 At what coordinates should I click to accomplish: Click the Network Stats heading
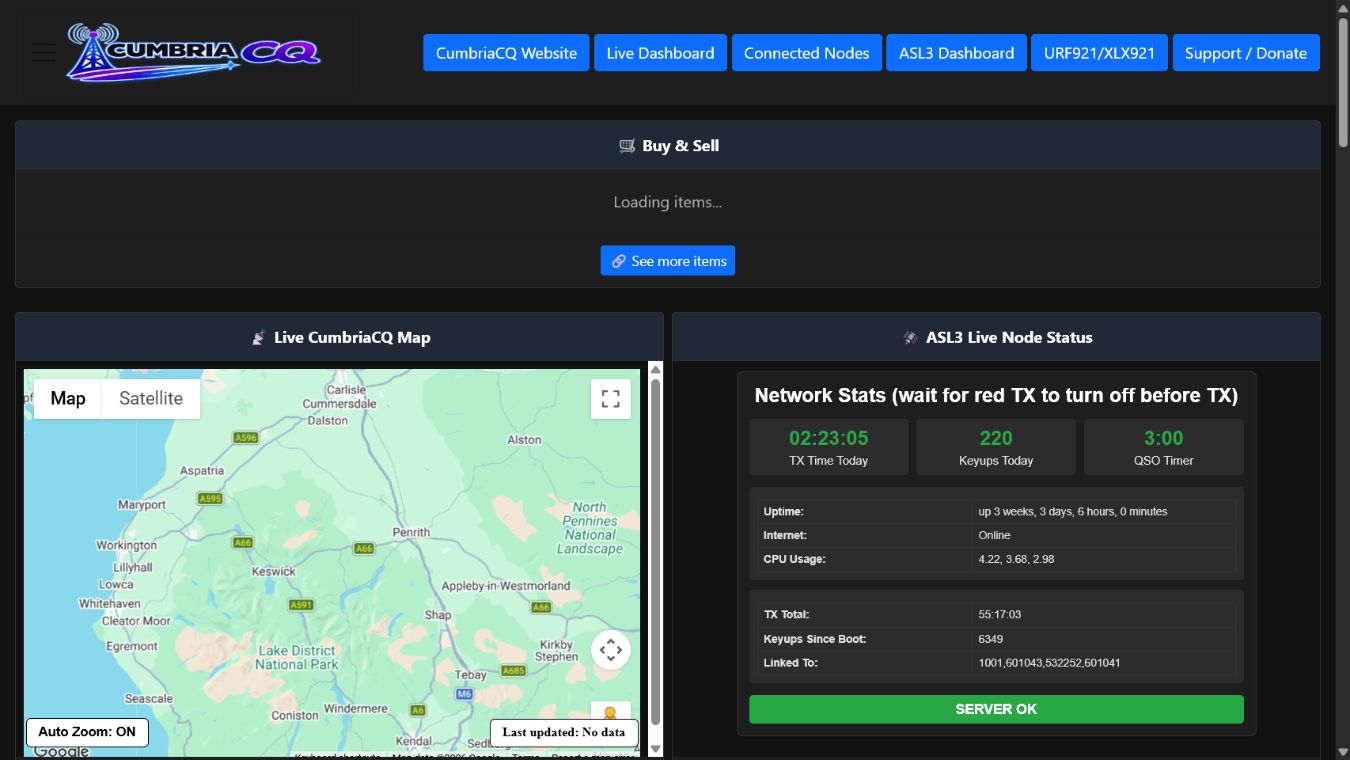click(x=996, y=395)
